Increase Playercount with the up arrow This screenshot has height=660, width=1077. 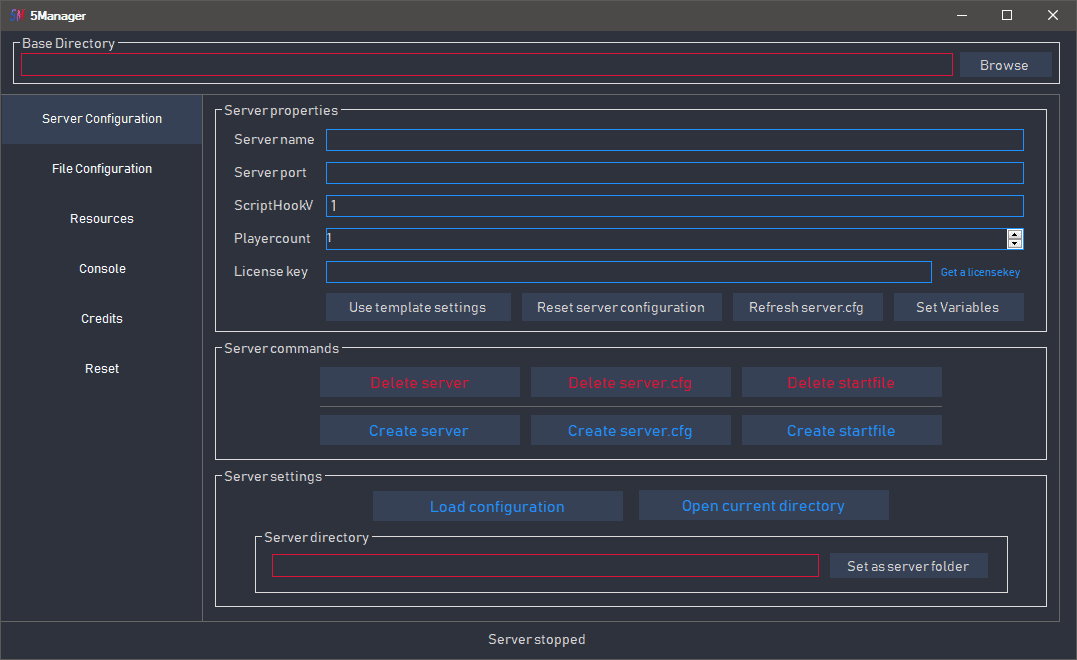click(1015, 234)
